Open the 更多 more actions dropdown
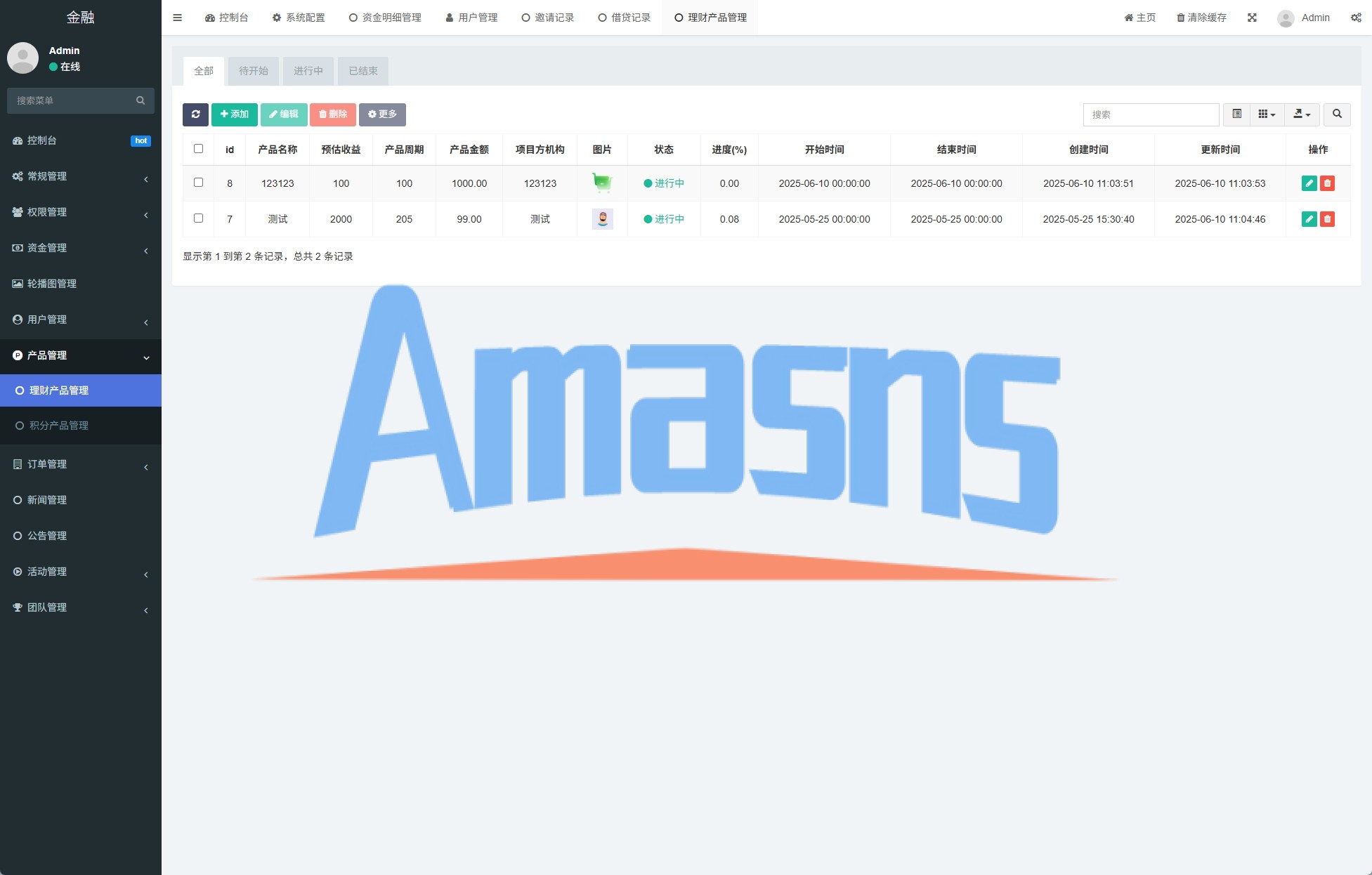 pos(382,114)
